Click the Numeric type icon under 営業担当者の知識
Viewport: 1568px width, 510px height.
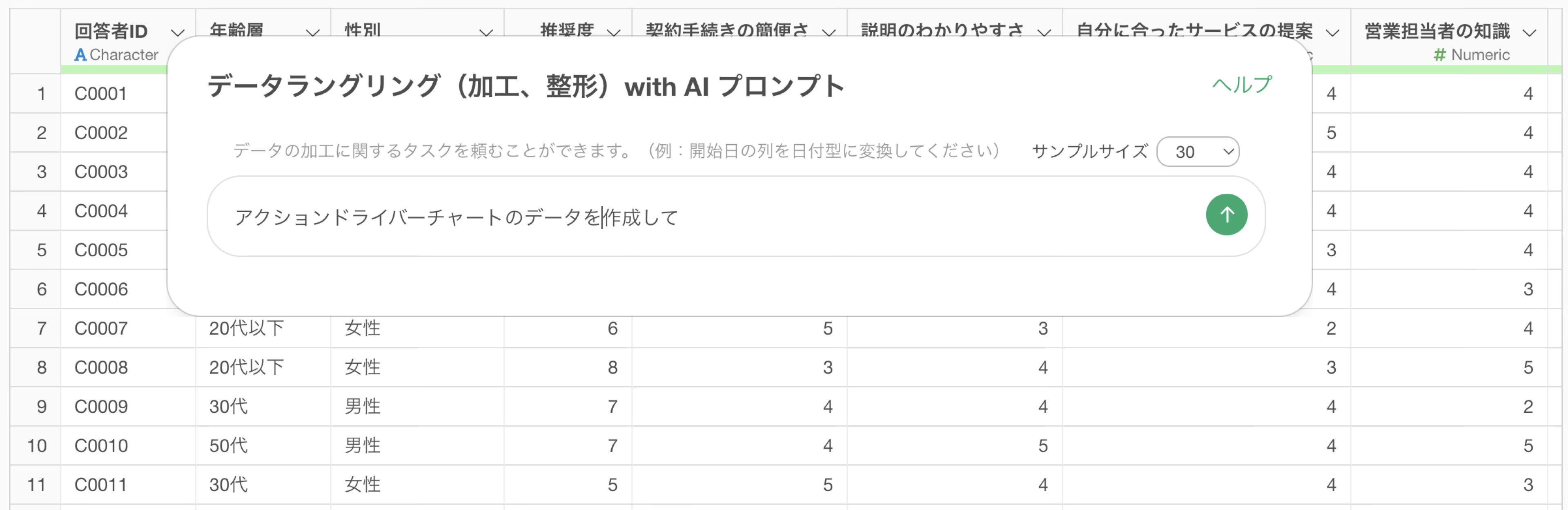tap(1439, 56)
